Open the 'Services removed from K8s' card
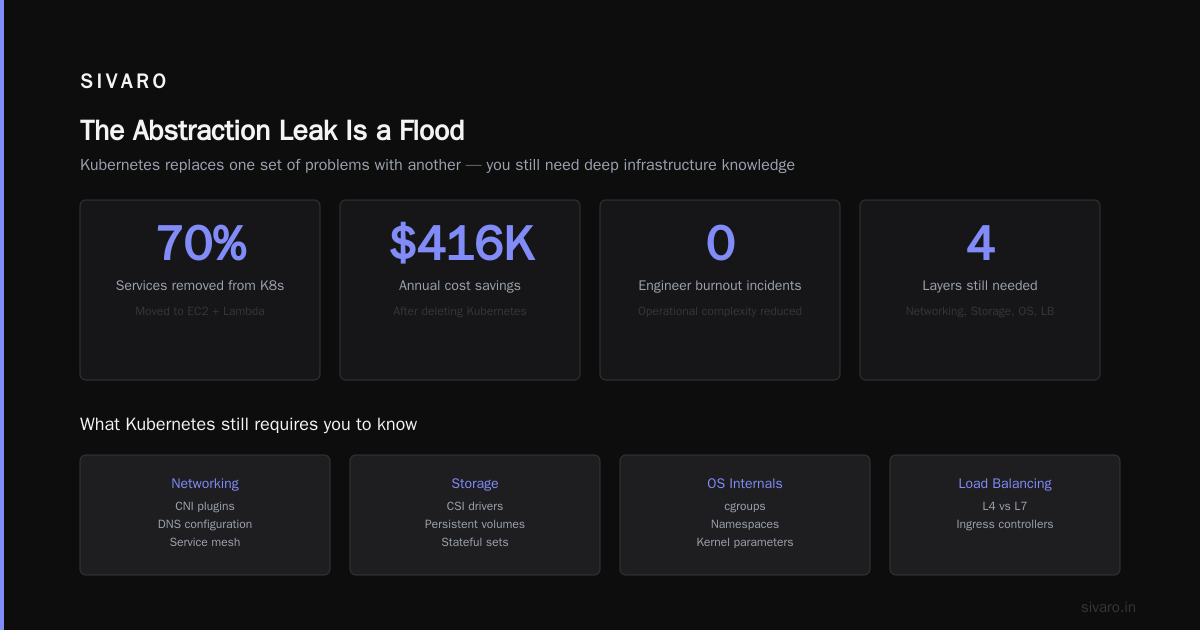Viewport: 1200px width, 630px height. 200,290
